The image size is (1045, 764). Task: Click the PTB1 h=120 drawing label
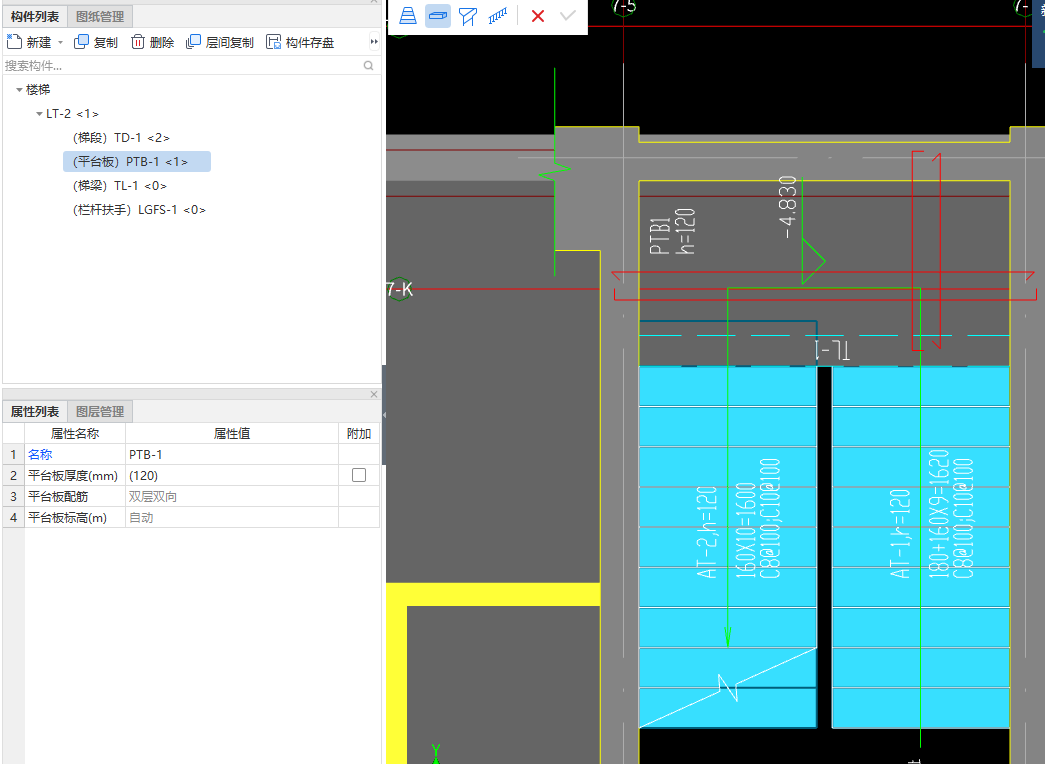point(672,232)
